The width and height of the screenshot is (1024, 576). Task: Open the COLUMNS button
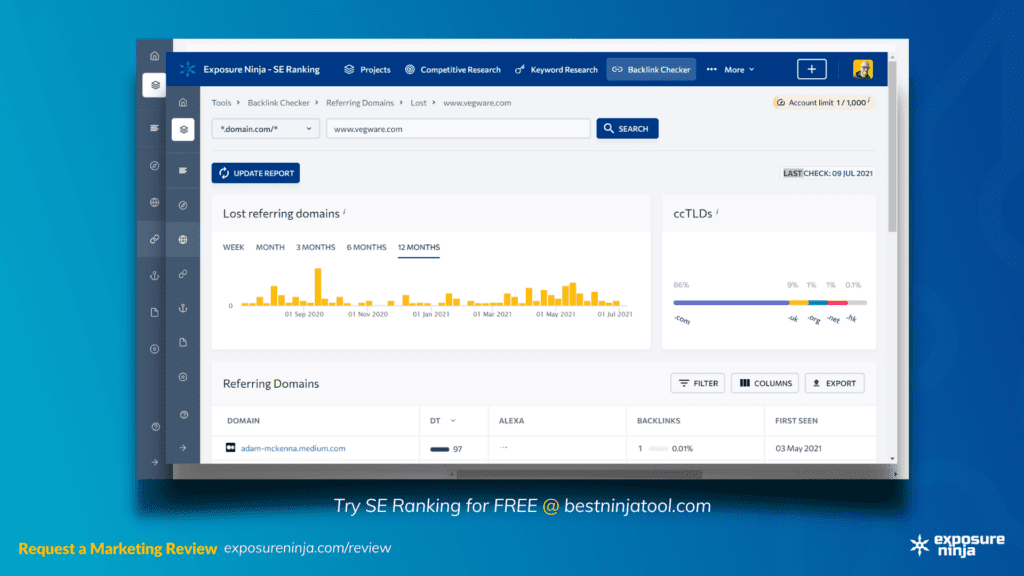(x=765, y=383)
